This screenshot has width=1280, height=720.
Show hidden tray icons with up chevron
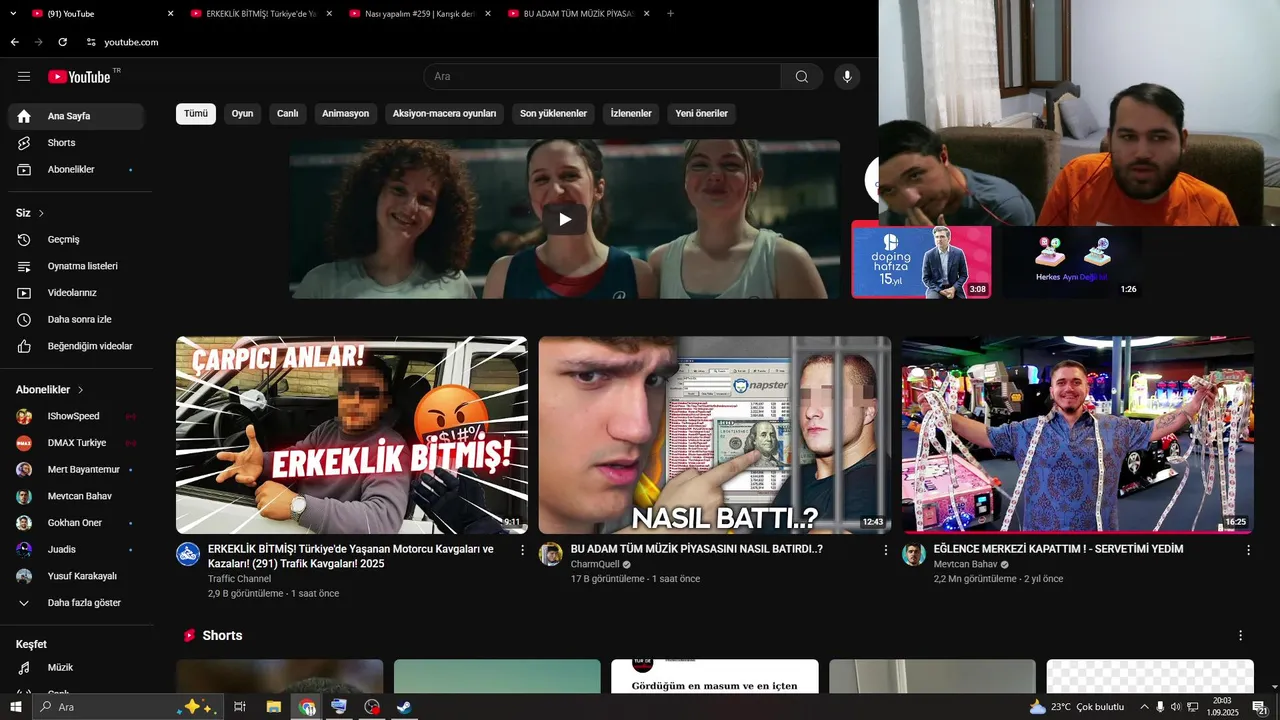coord(1145,707)
